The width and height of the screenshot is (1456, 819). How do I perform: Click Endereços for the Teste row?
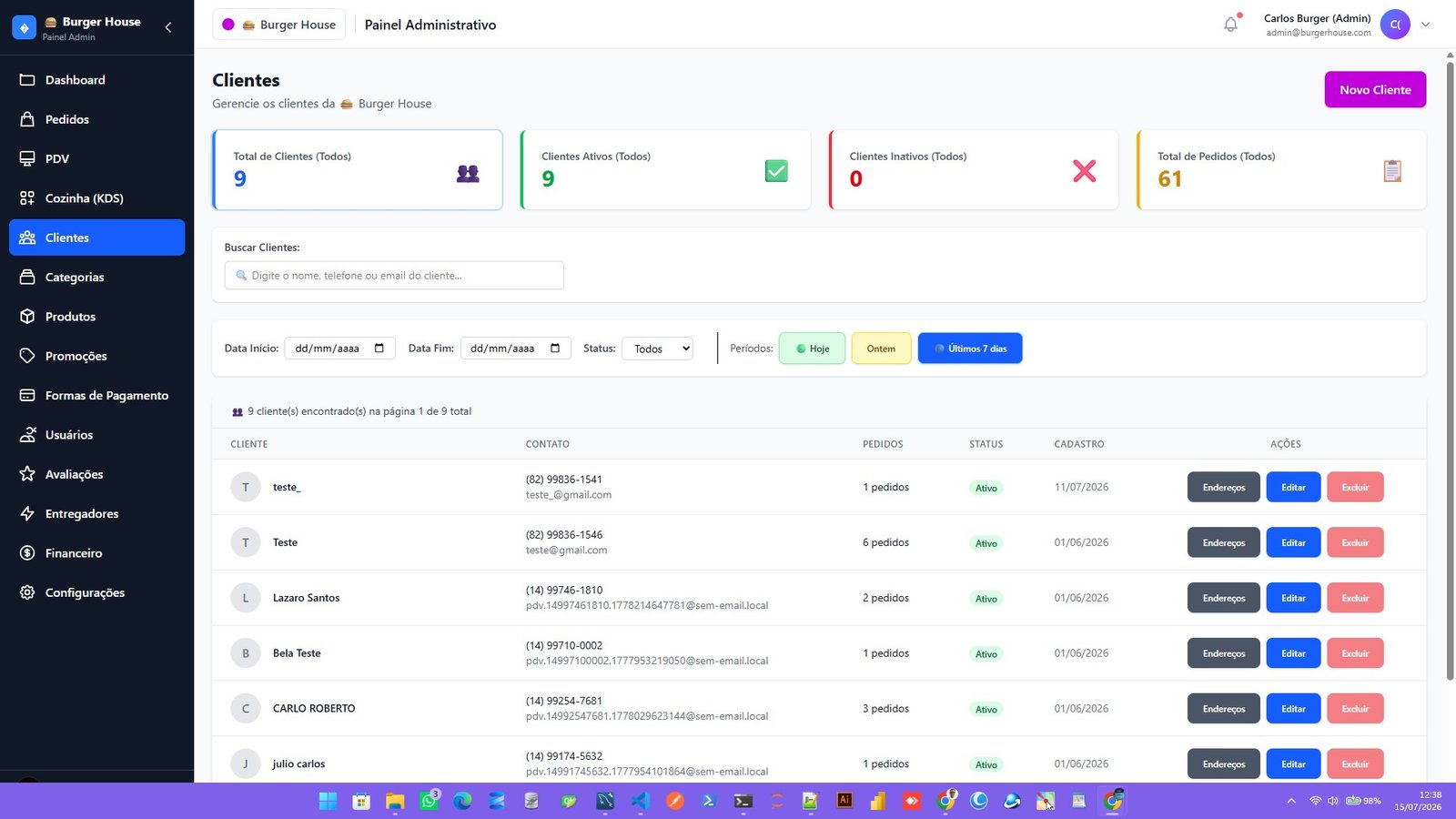click(x=1223, y=542)
